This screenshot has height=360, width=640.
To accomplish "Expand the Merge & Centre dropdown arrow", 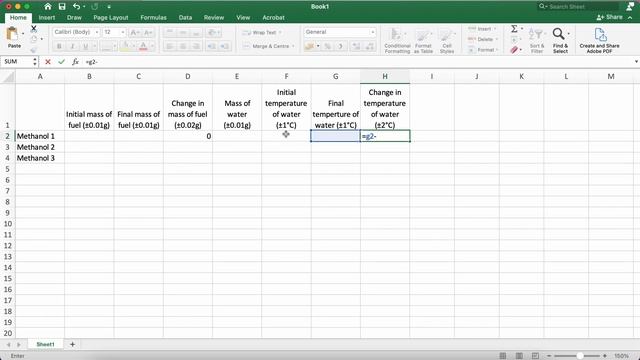I will (x=293, y=46).
